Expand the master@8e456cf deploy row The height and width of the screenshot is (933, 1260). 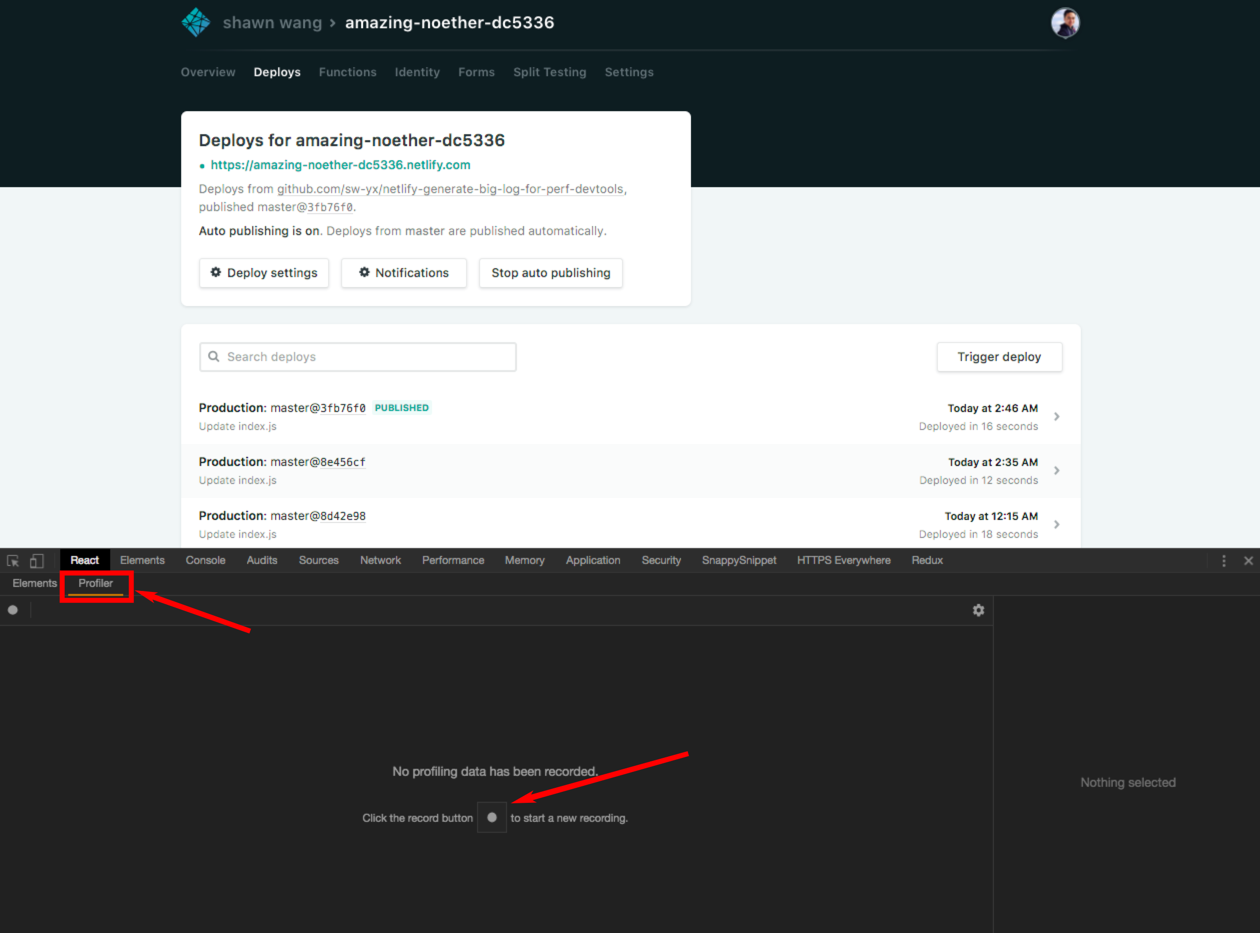pyautogui.click(x=1057, y=470)
